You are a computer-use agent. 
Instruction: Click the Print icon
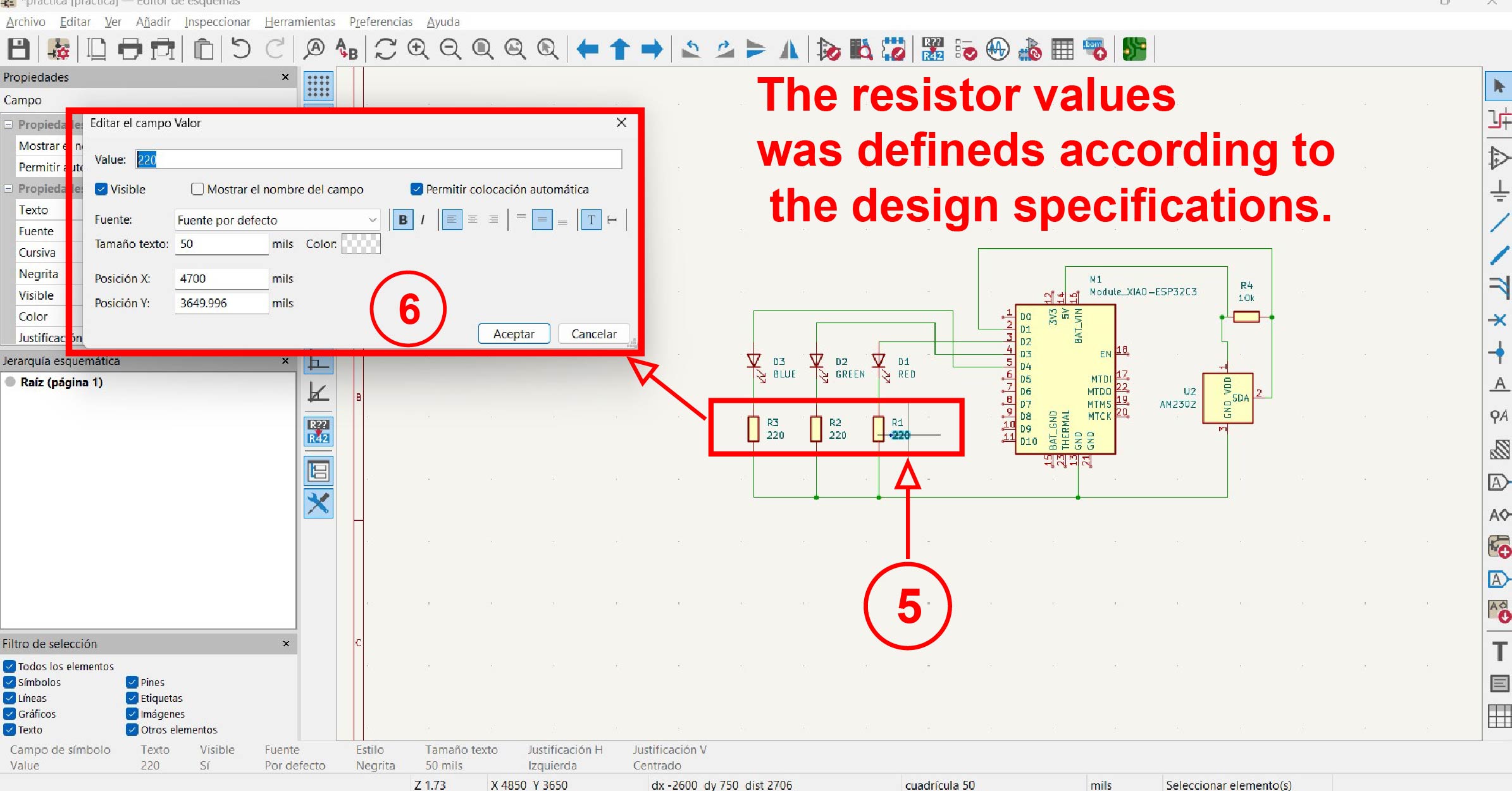pos(130,49)
